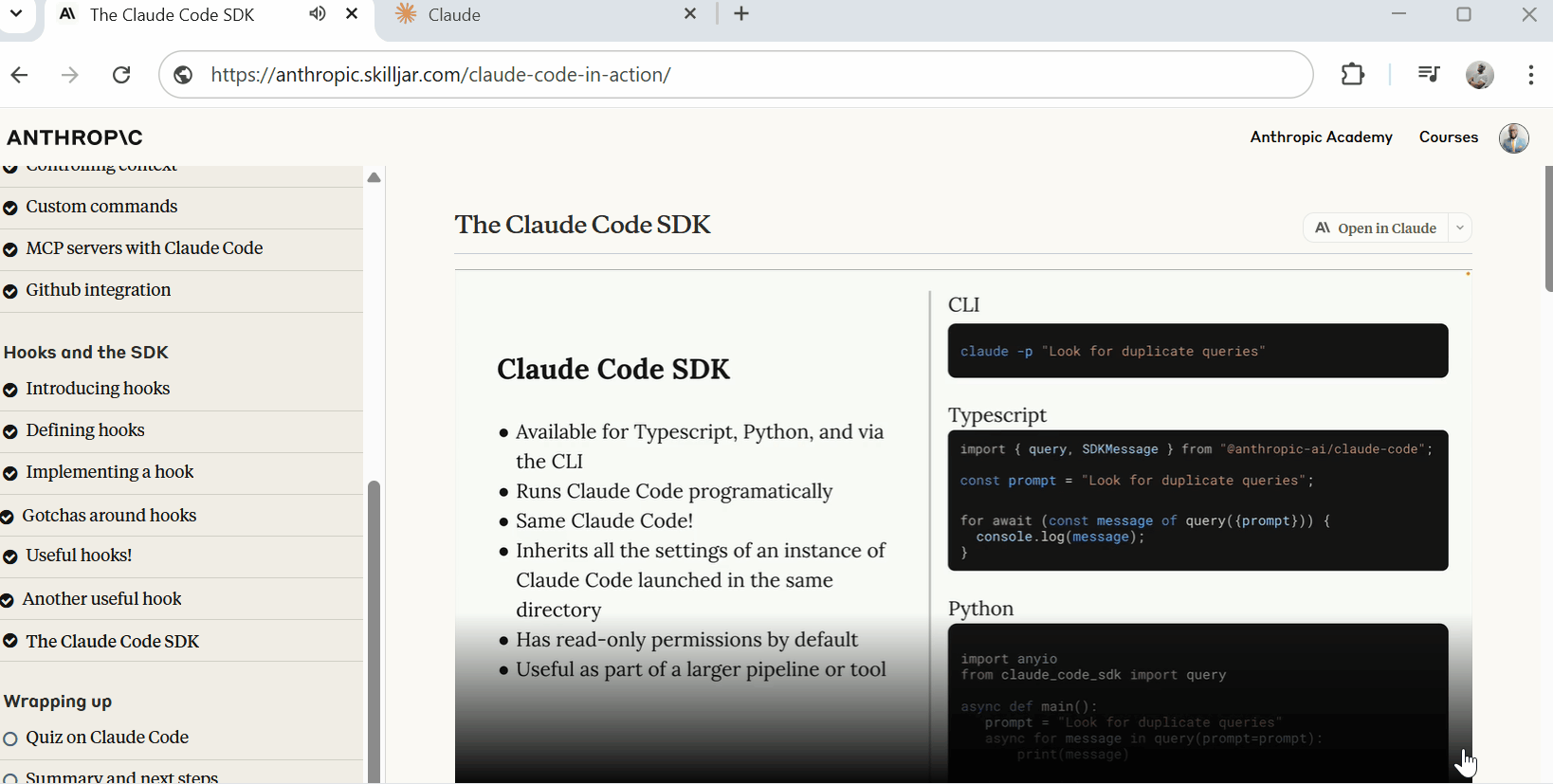
Task: Open Github integration lesson
Action: click(x=99, y=290)
